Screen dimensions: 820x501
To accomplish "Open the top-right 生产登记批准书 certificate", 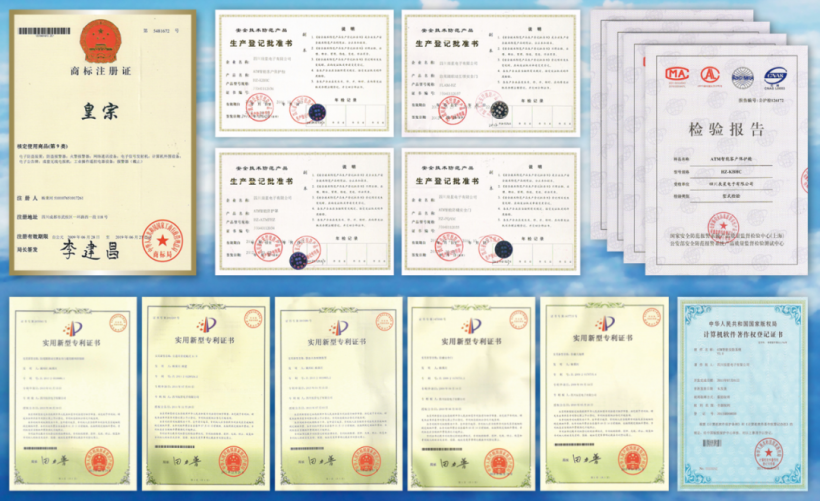I will 489,74.
